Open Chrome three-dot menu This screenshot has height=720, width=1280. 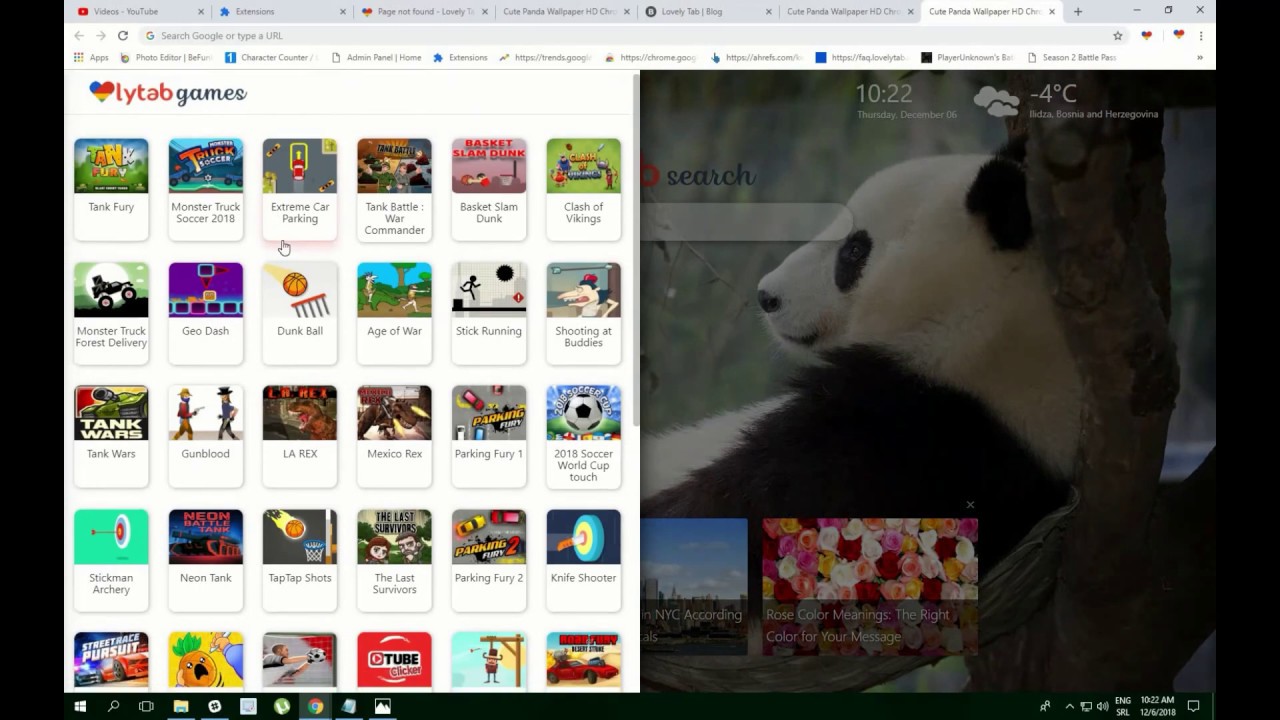(1201, 36)
